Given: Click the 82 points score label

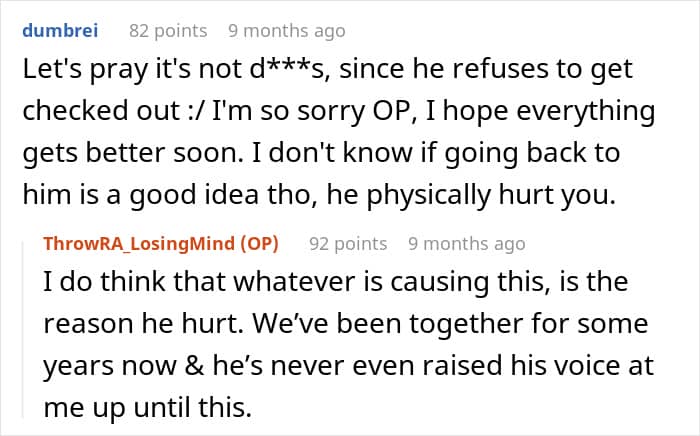Looking at the screenshot, I should coord(168,31).
